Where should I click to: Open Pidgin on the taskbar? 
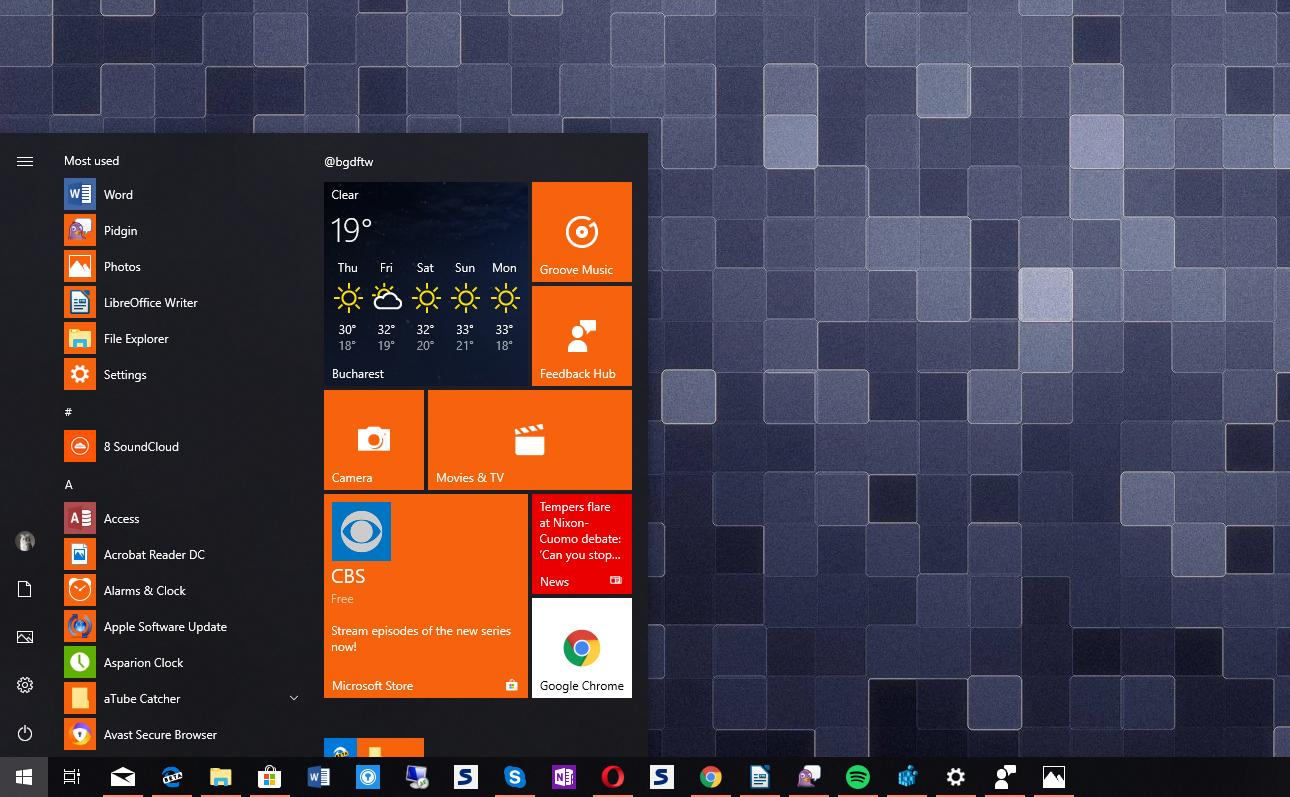pyautogui.click(x=809, y=777)
